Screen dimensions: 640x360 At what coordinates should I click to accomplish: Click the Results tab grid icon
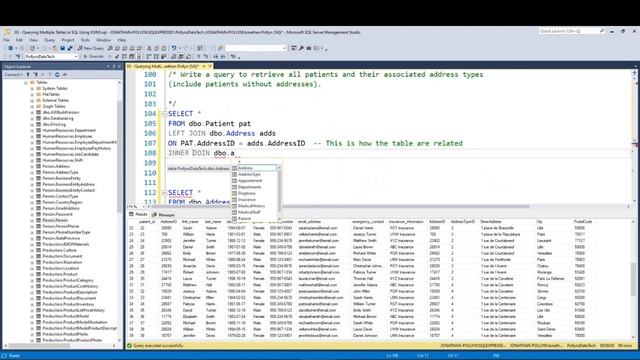[x=131, y=214]
